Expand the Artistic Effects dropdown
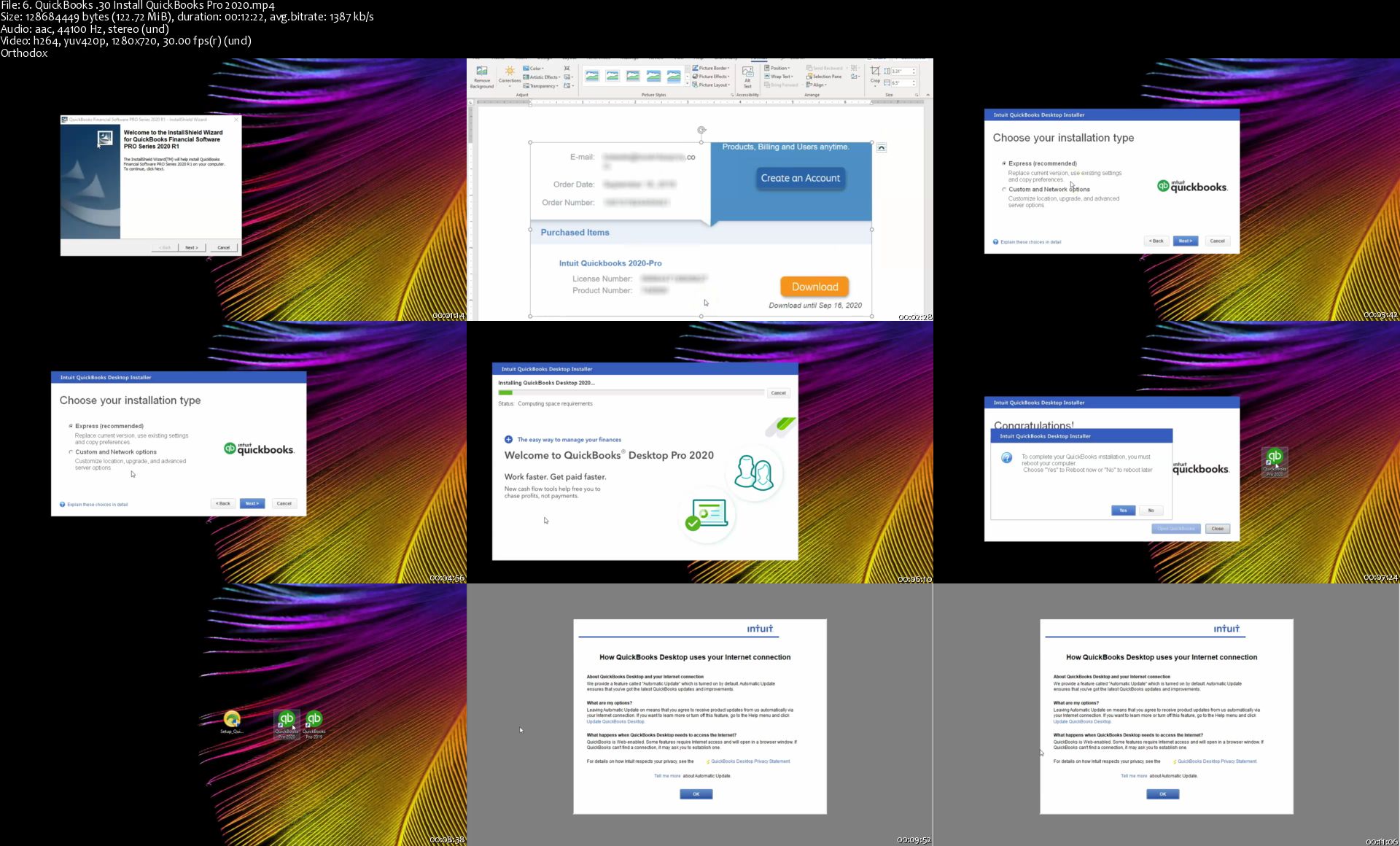This screenshot has width=1400, height=846. [542, 77]
